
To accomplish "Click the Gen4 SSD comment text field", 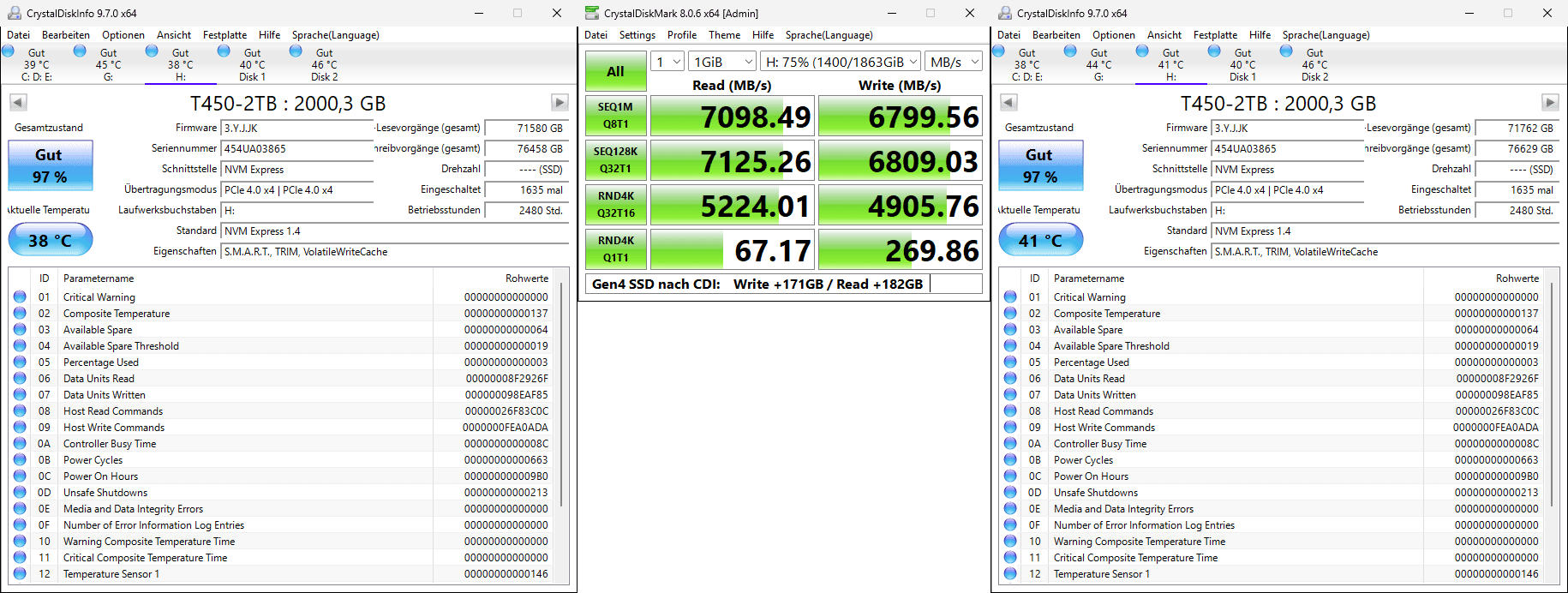I will pyautogui.click(x=784, y=284).
